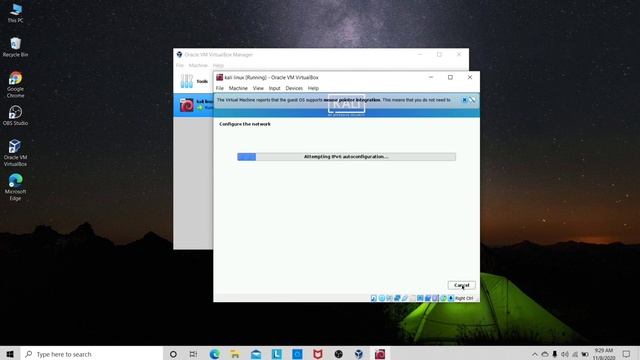Image resolution: width=640 pixels, height=360 pixels.
Task: Open File Explorer from the taskbar
Action: [235, 354]
